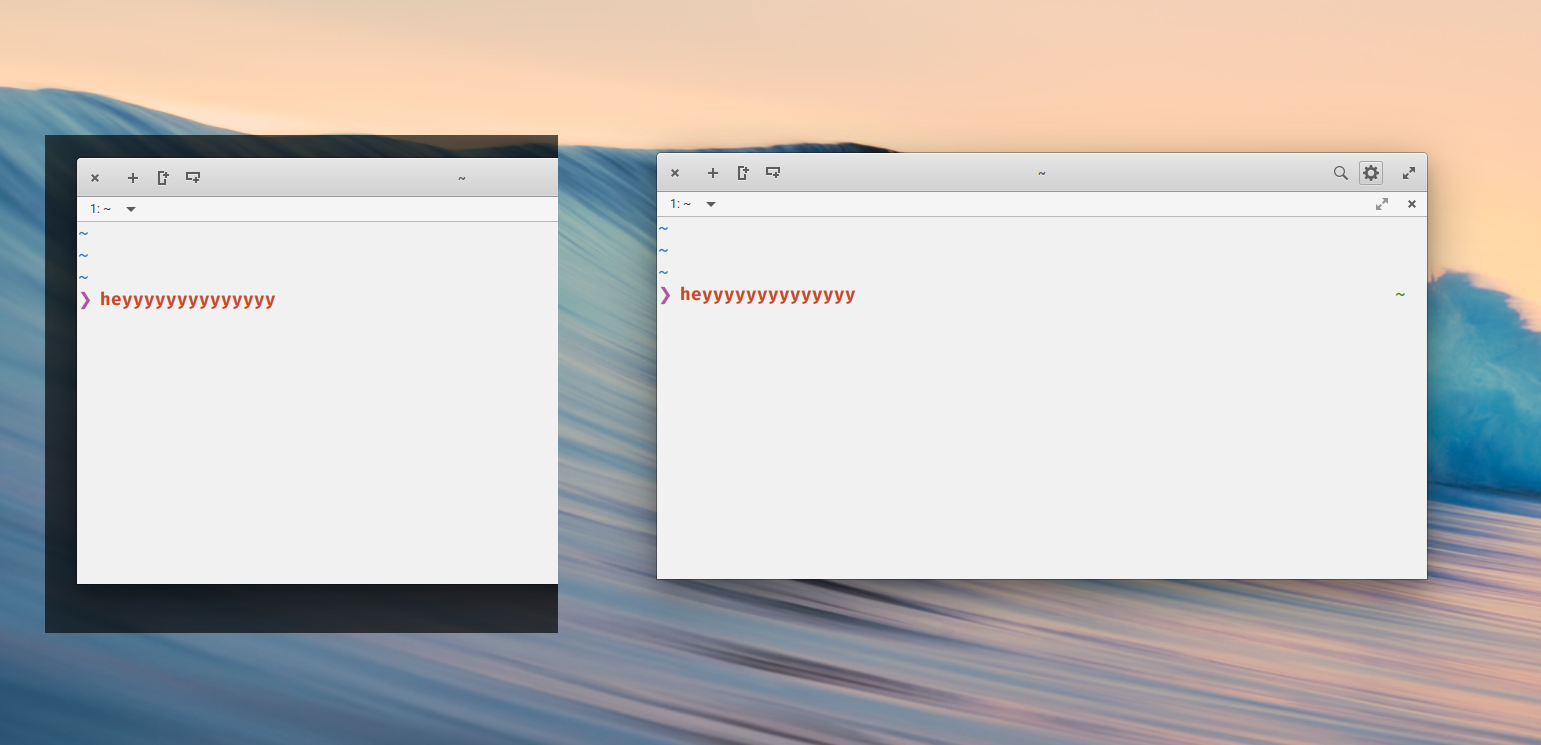Add a new session in the left window

[x=133, y=178]
